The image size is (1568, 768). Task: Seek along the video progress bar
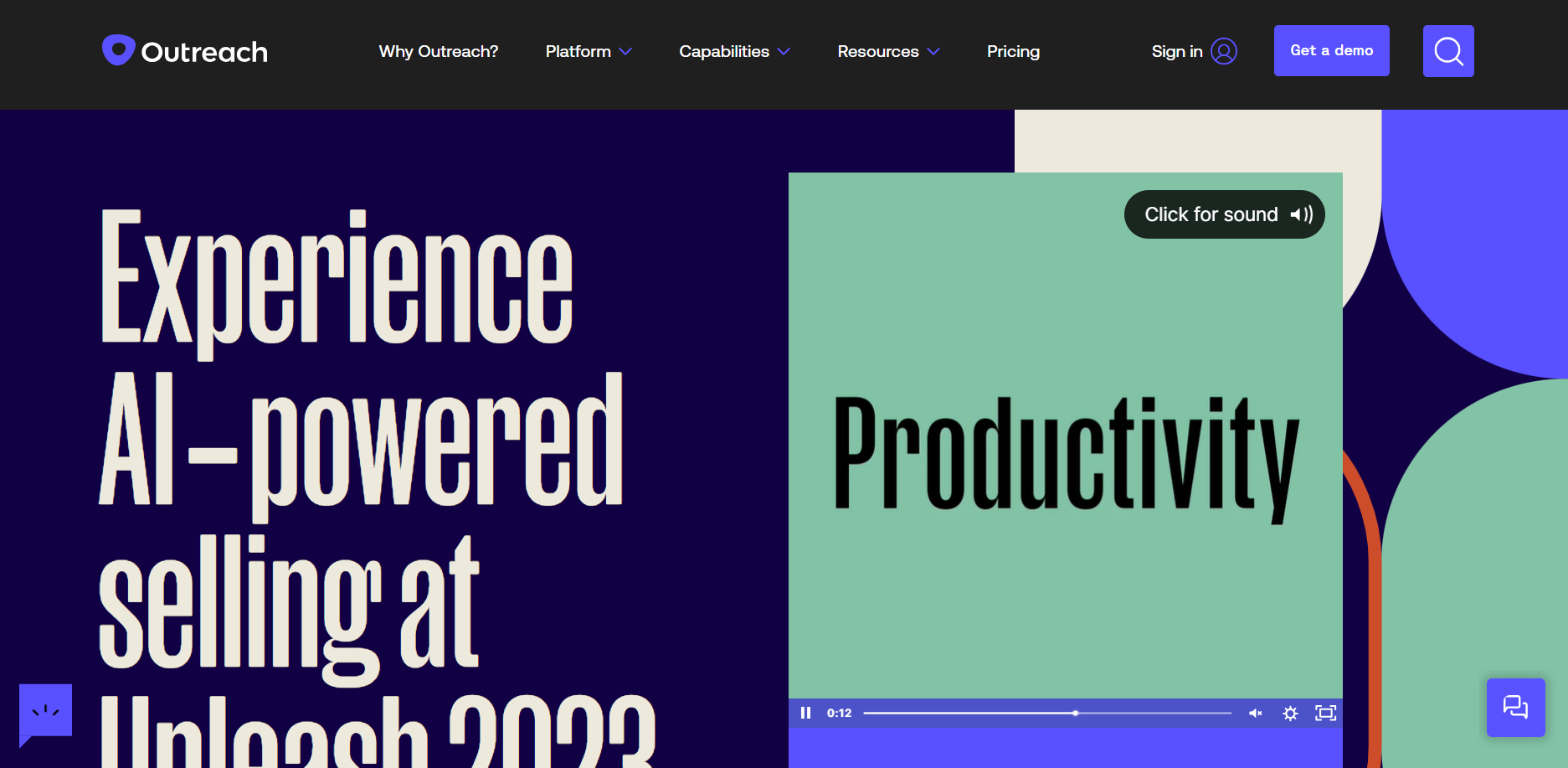1047,713
